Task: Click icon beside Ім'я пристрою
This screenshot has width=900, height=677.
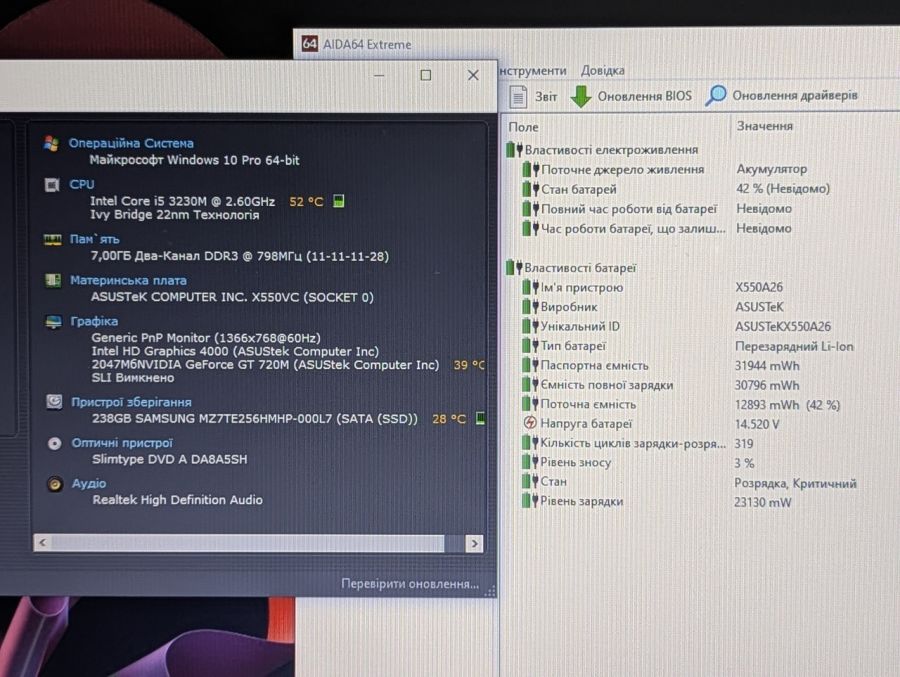Action: click(x=531, y=287)
